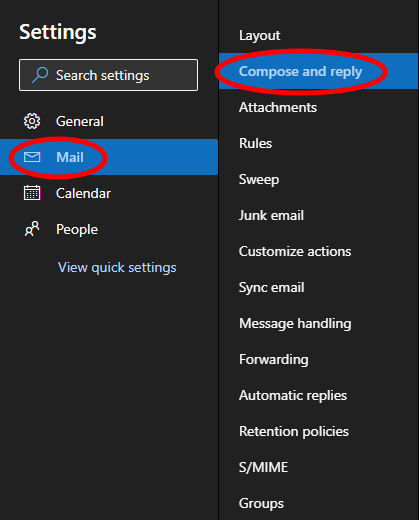Image resolution: width=419 pixels, height=520 pixels.
Task: Open the Attachments settings
Action: coord(318,107)
